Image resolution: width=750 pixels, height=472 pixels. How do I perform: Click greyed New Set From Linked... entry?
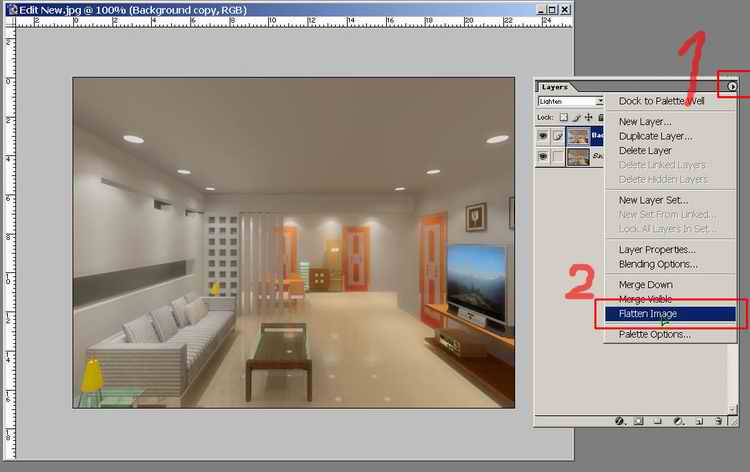pyautogui.click(x=666, y=215)
